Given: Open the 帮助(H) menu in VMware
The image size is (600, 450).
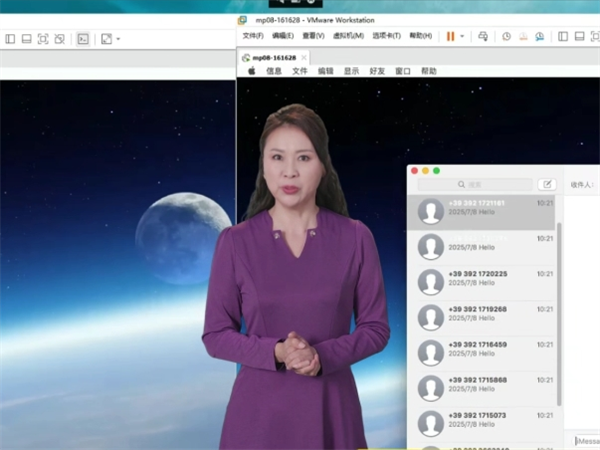Looking at the screenshot, I should (x=421, y=36).
